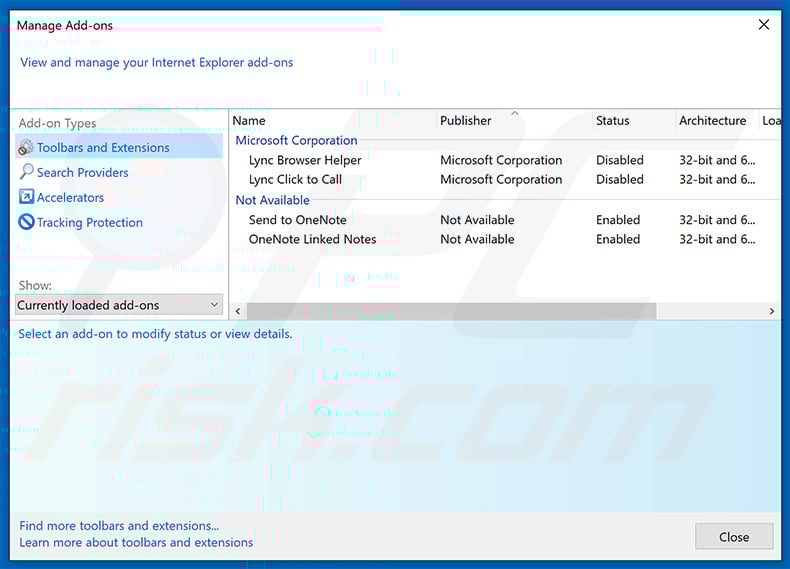Click Enabled status of OneNote Linked Notes
Image resolution: width=790 pixels, height=569 pixels.
(618, 239)
